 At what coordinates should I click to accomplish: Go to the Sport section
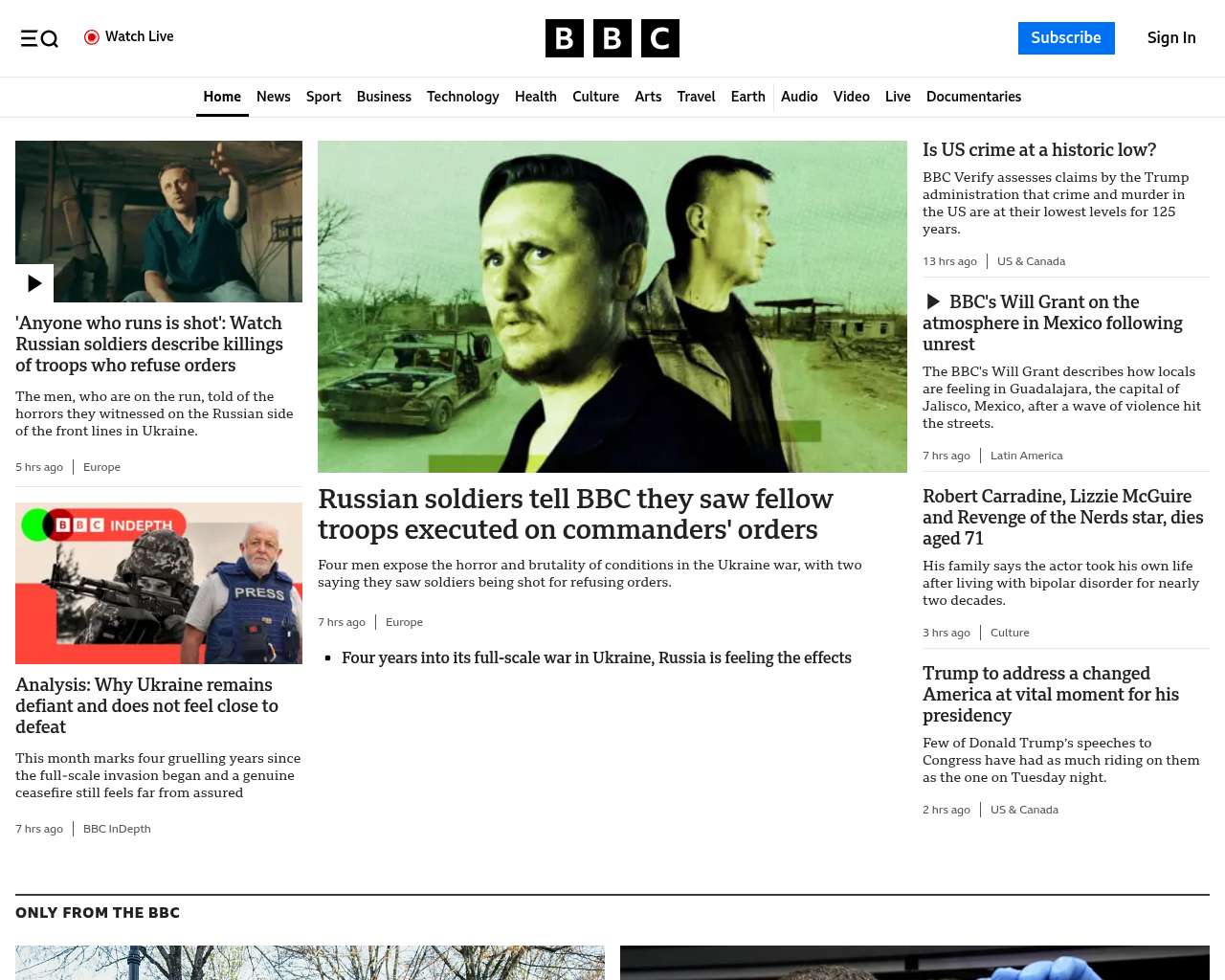(323, 97)
